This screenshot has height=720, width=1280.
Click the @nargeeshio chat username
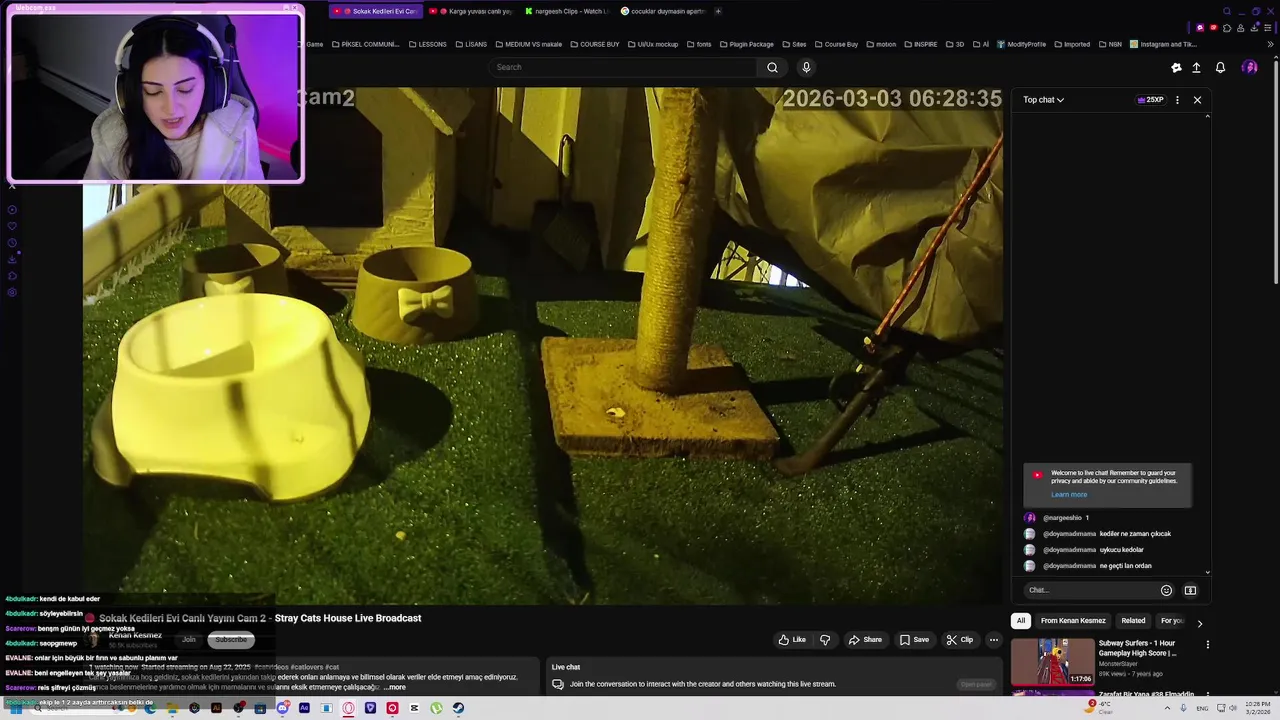(x=1062, y=518)
